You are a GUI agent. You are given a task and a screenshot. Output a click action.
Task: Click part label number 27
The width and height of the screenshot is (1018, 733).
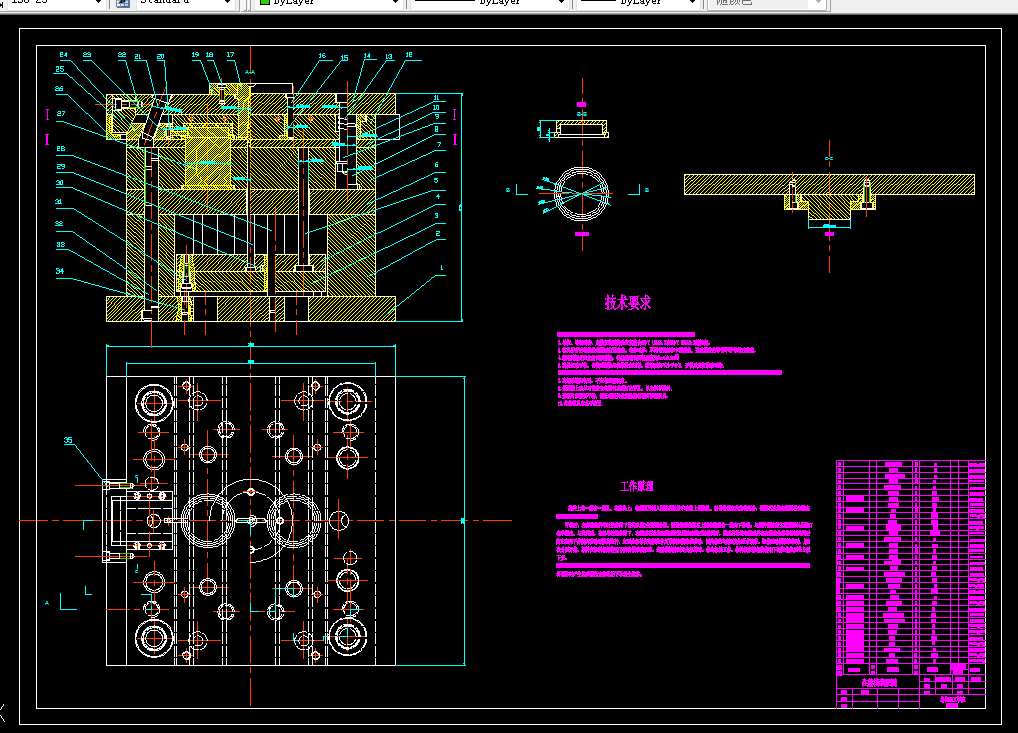(61, 113)
